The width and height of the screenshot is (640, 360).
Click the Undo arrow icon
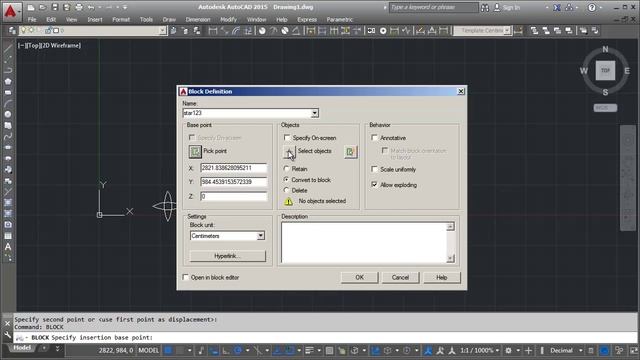coord(91,7)
